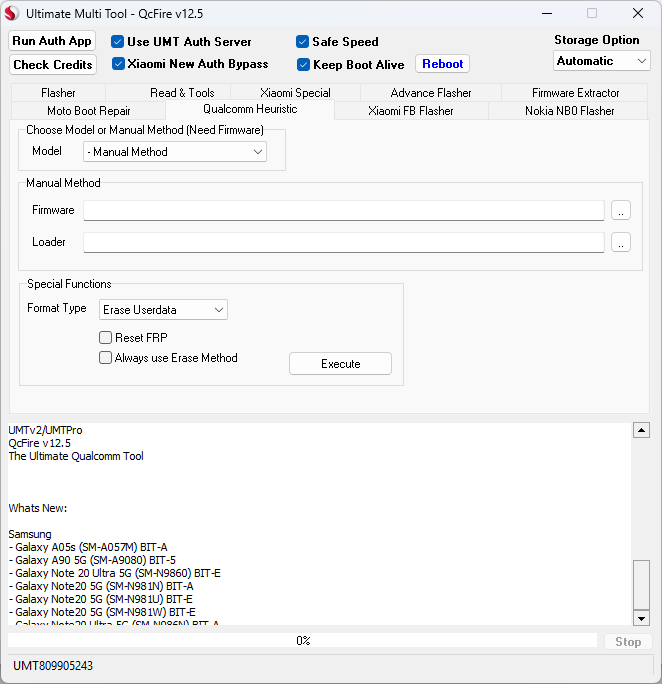Disable Safe Speed checkbox

click(302, 42)
